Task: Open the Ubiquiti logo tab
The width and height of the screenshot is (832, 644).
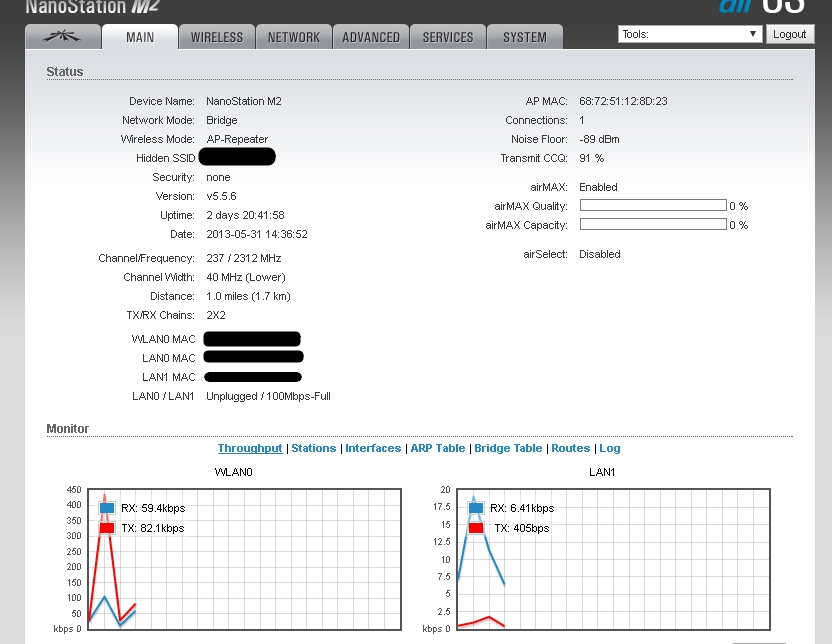Action: tap(63, 37)
